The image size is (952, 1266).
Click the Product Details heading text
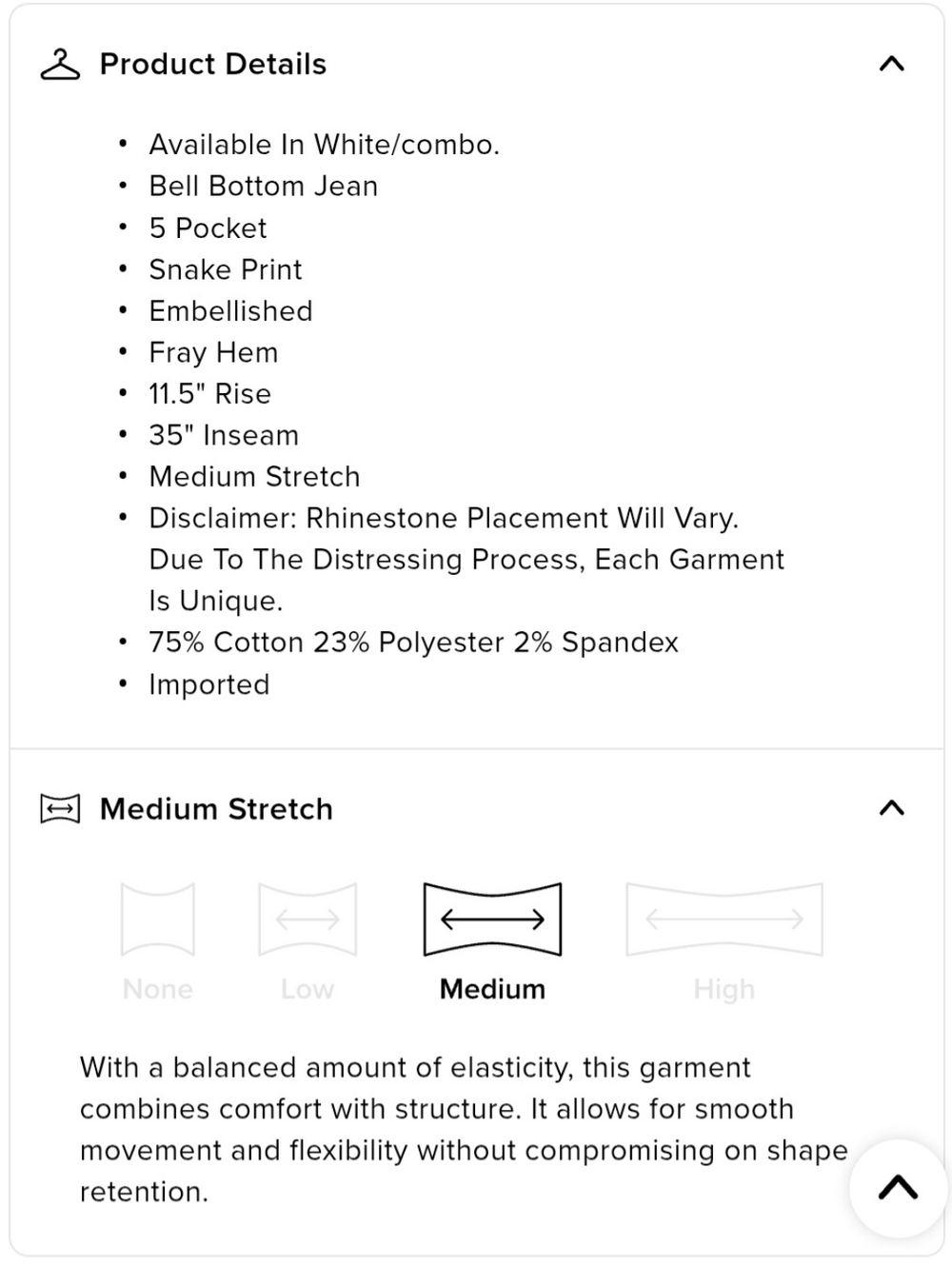213,64
